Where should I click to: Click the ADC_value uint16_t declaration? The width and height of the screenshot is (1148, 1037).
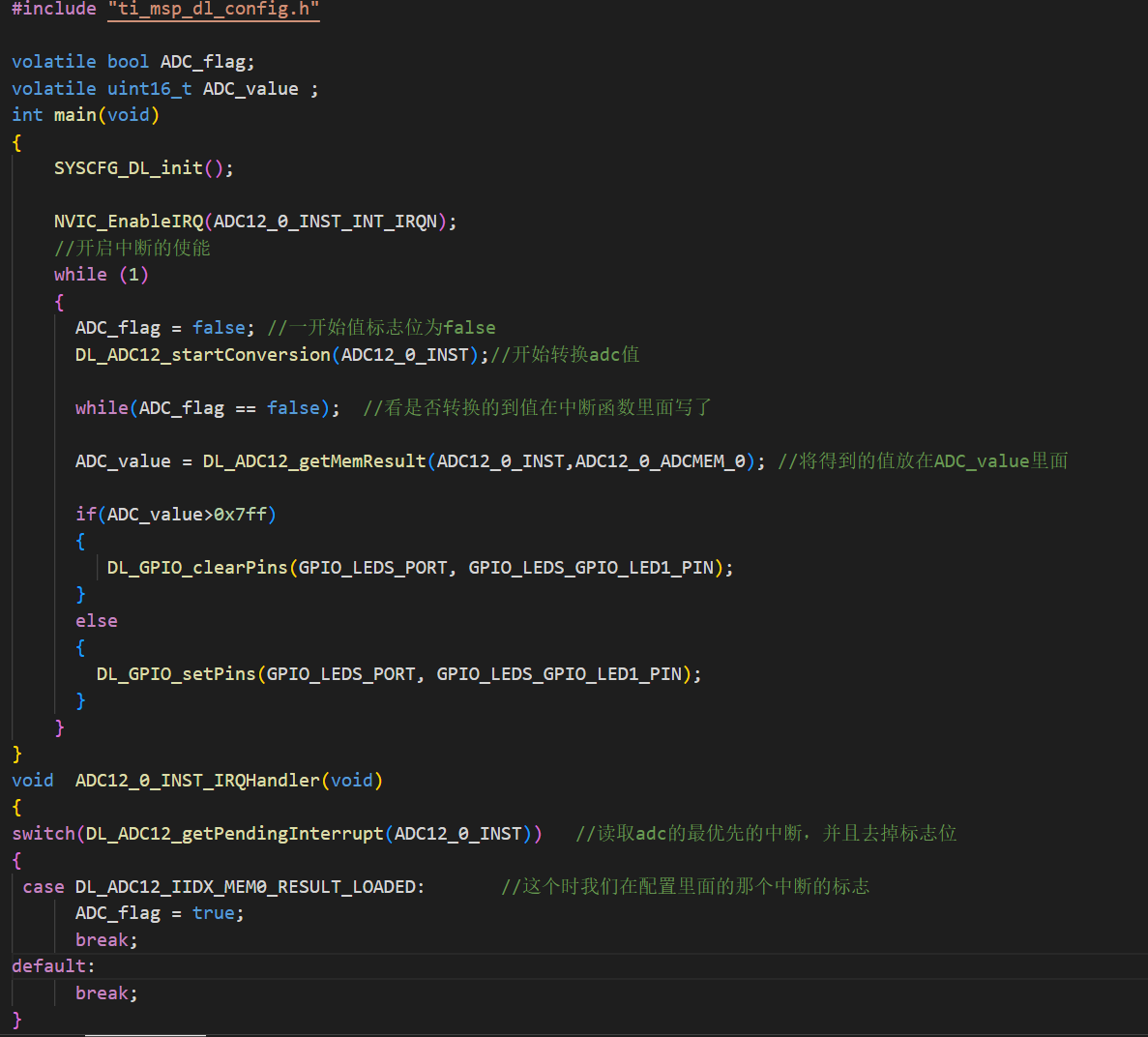coord(250,88)
